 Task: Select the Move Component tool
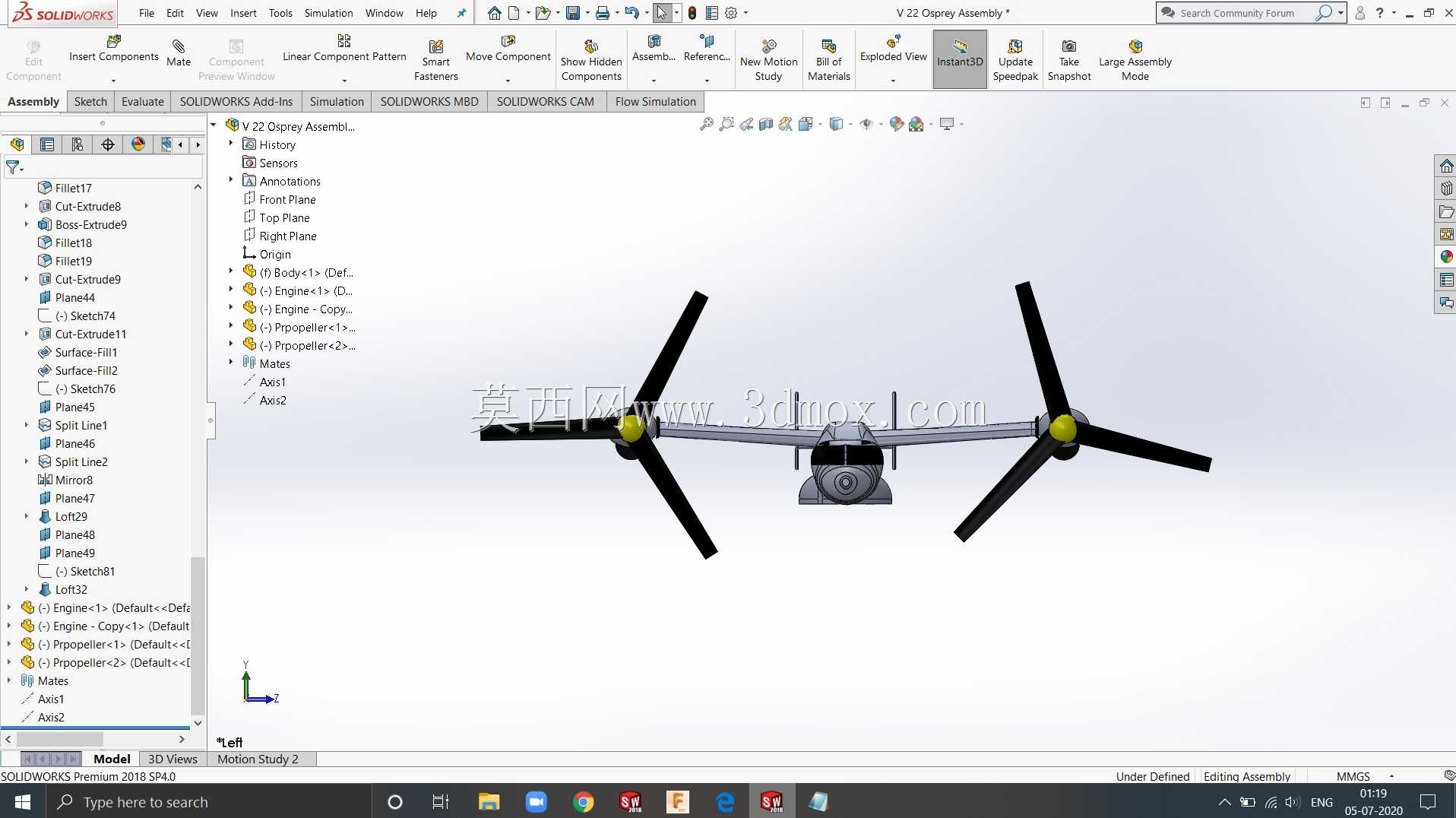click(x=508, y=49)
